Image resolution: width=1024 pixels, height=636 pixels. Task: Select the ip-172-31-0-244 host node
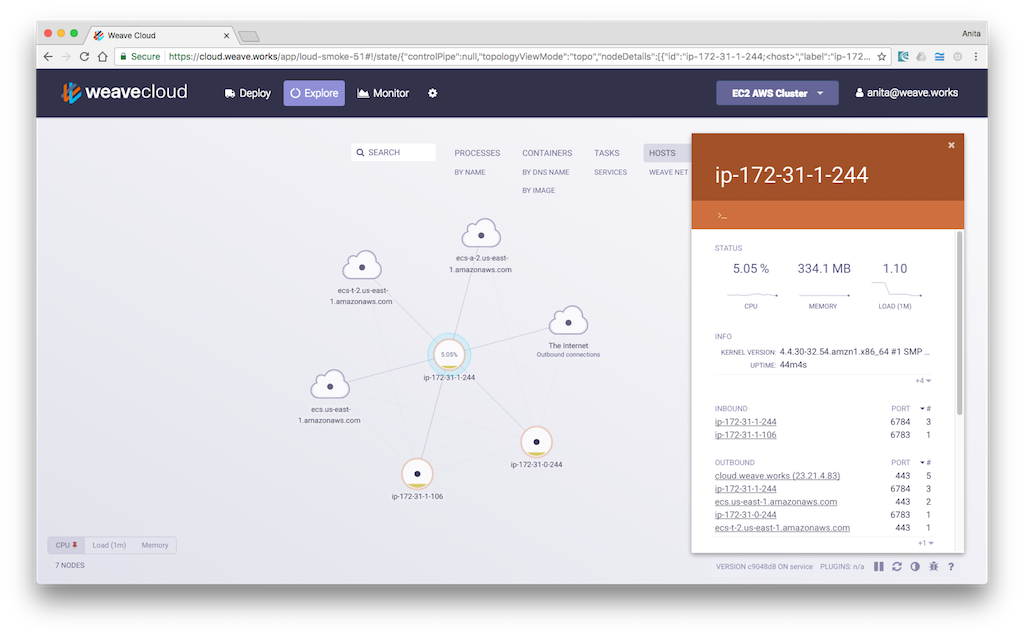click(536, 442)
